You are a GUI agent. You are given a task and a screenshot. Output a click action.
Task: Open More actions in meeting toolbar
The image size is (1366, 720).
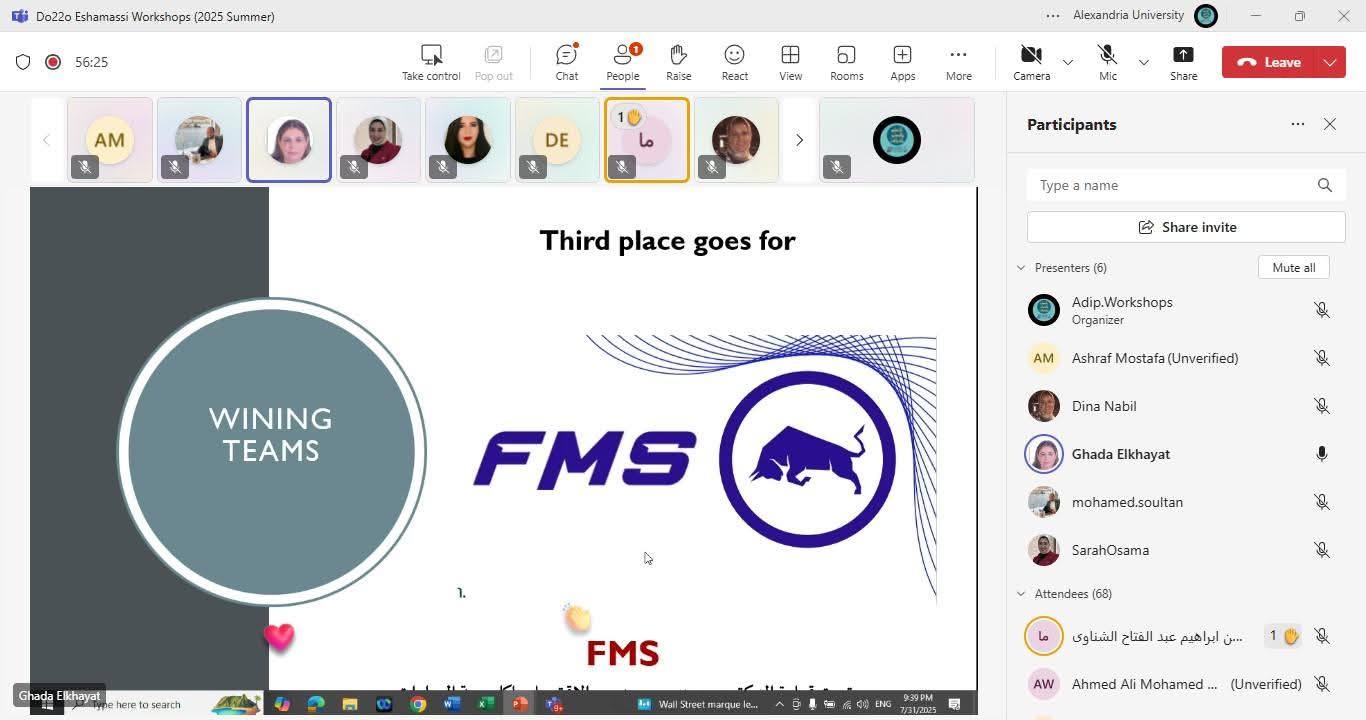point(958,62)
